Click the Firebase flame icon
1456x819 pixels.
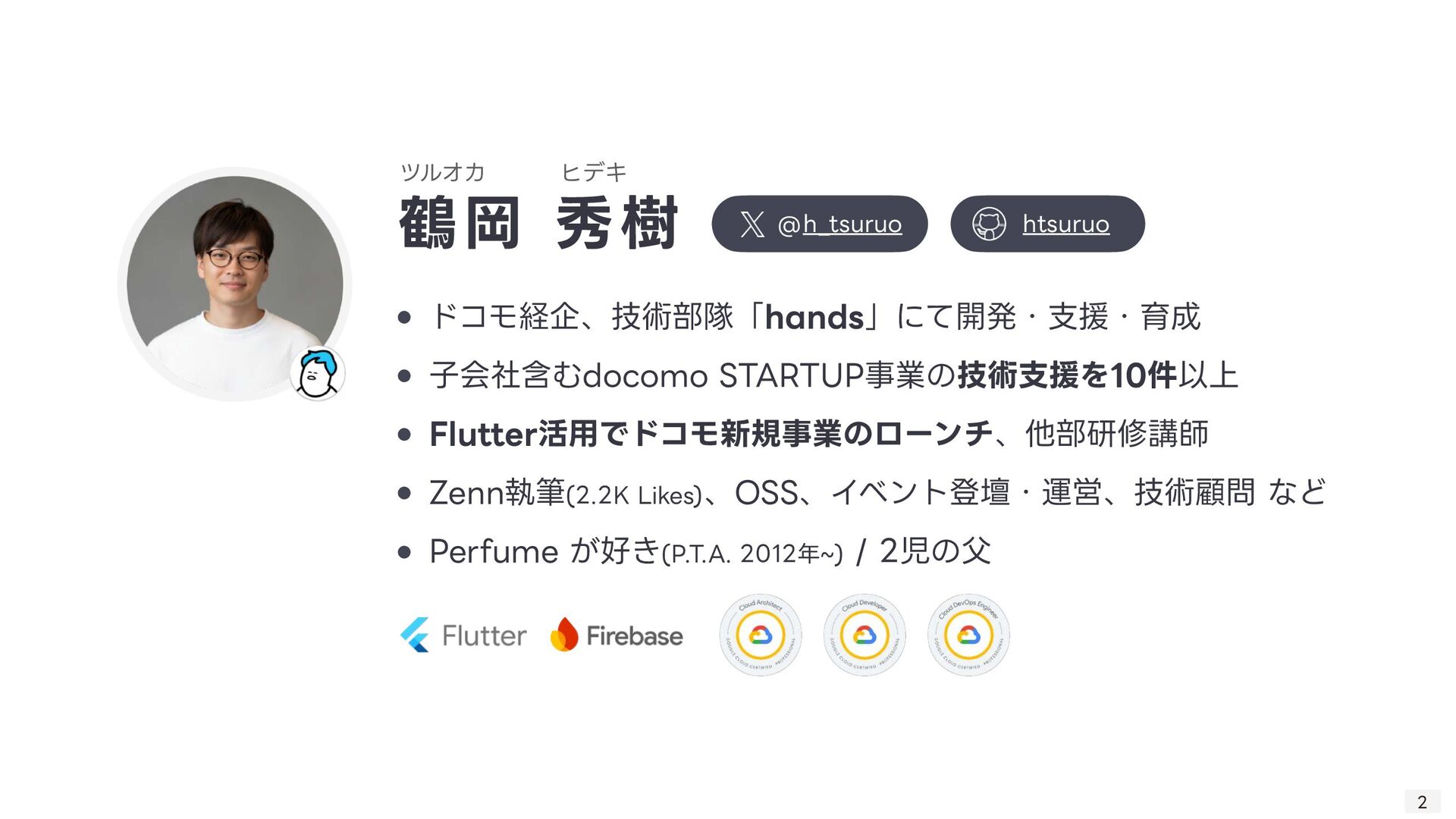(563, 635)
